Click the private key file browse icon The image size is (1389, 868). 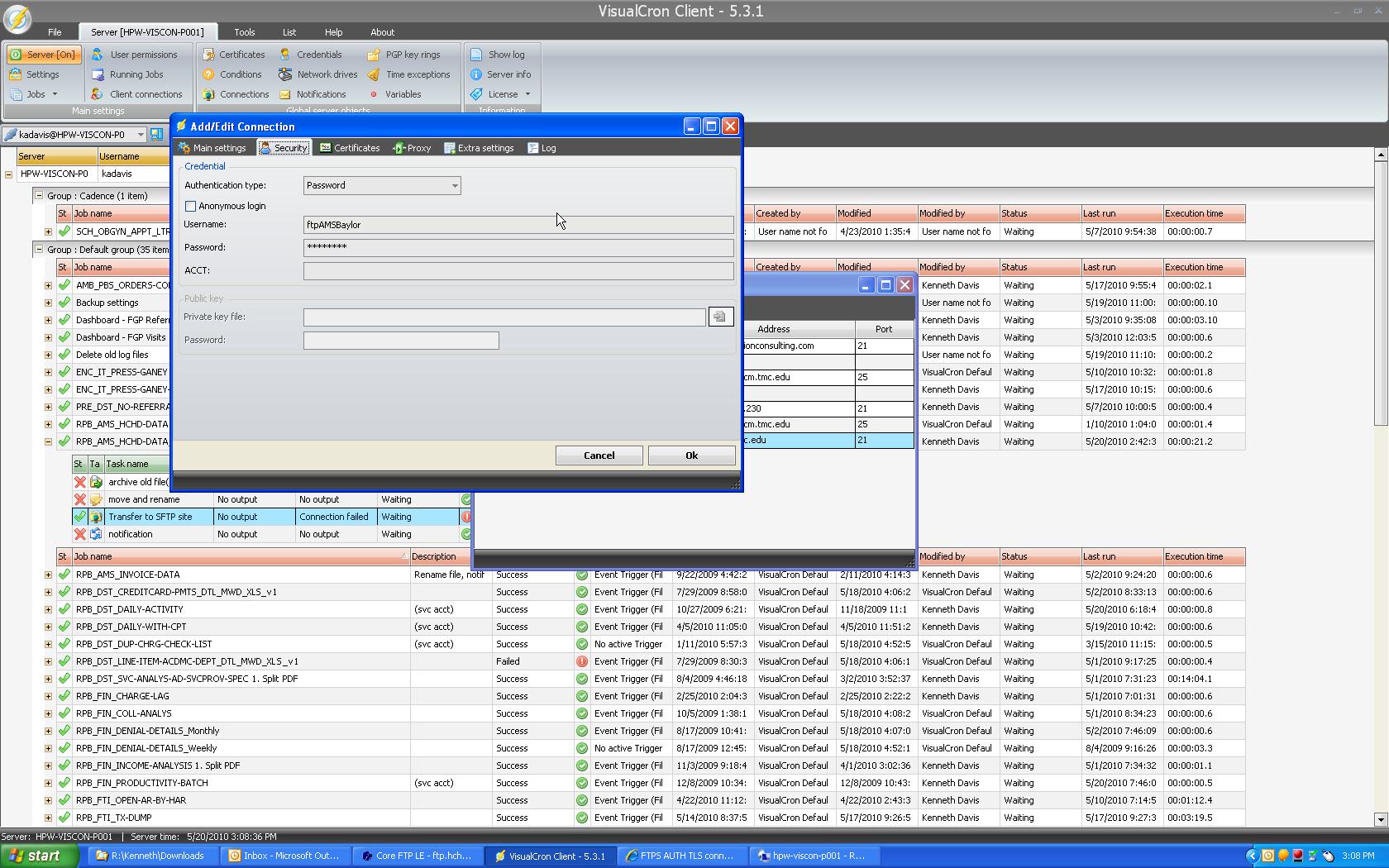pyautogui.click(x=720, y=317)
